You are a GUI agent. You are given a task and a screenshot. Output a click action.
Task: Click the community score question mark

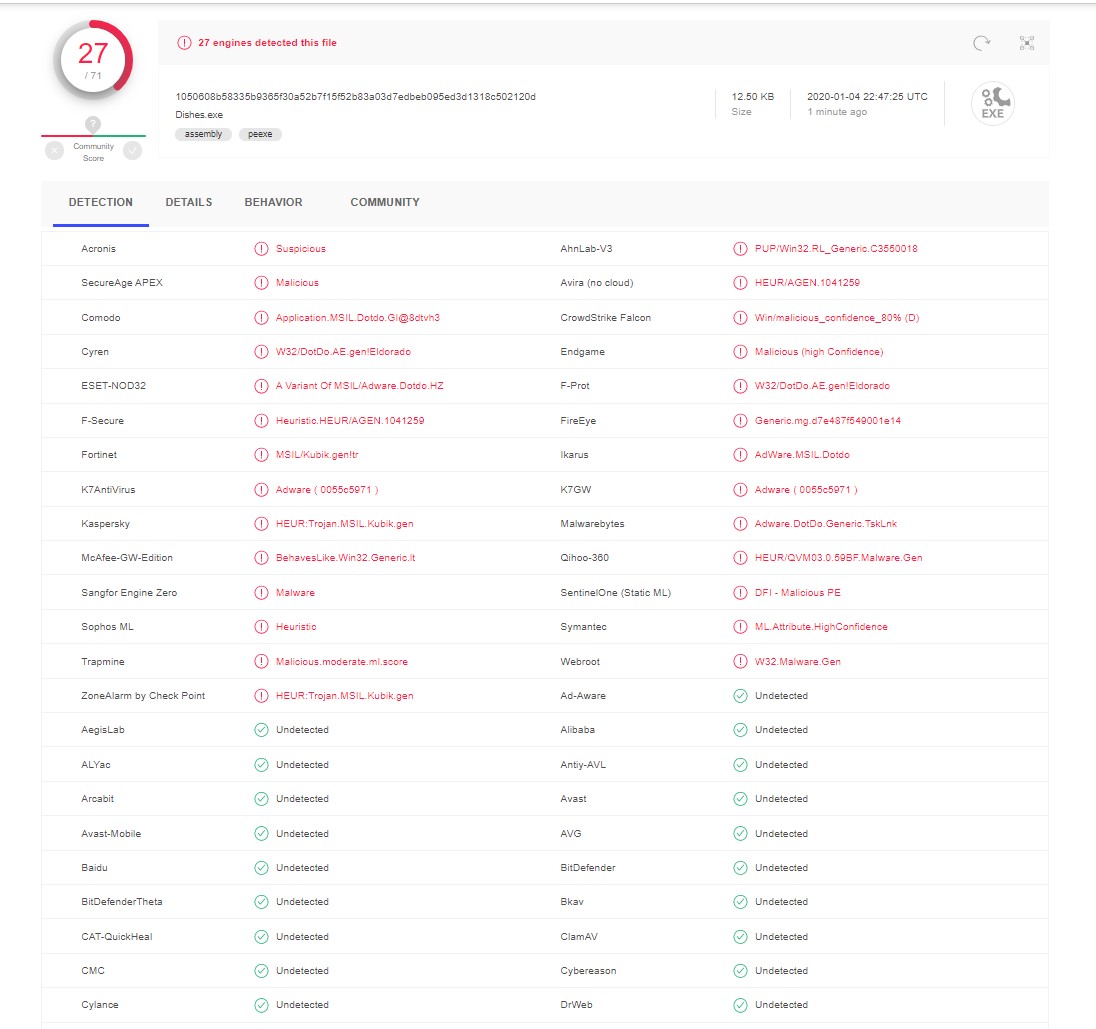pos(93,124)
